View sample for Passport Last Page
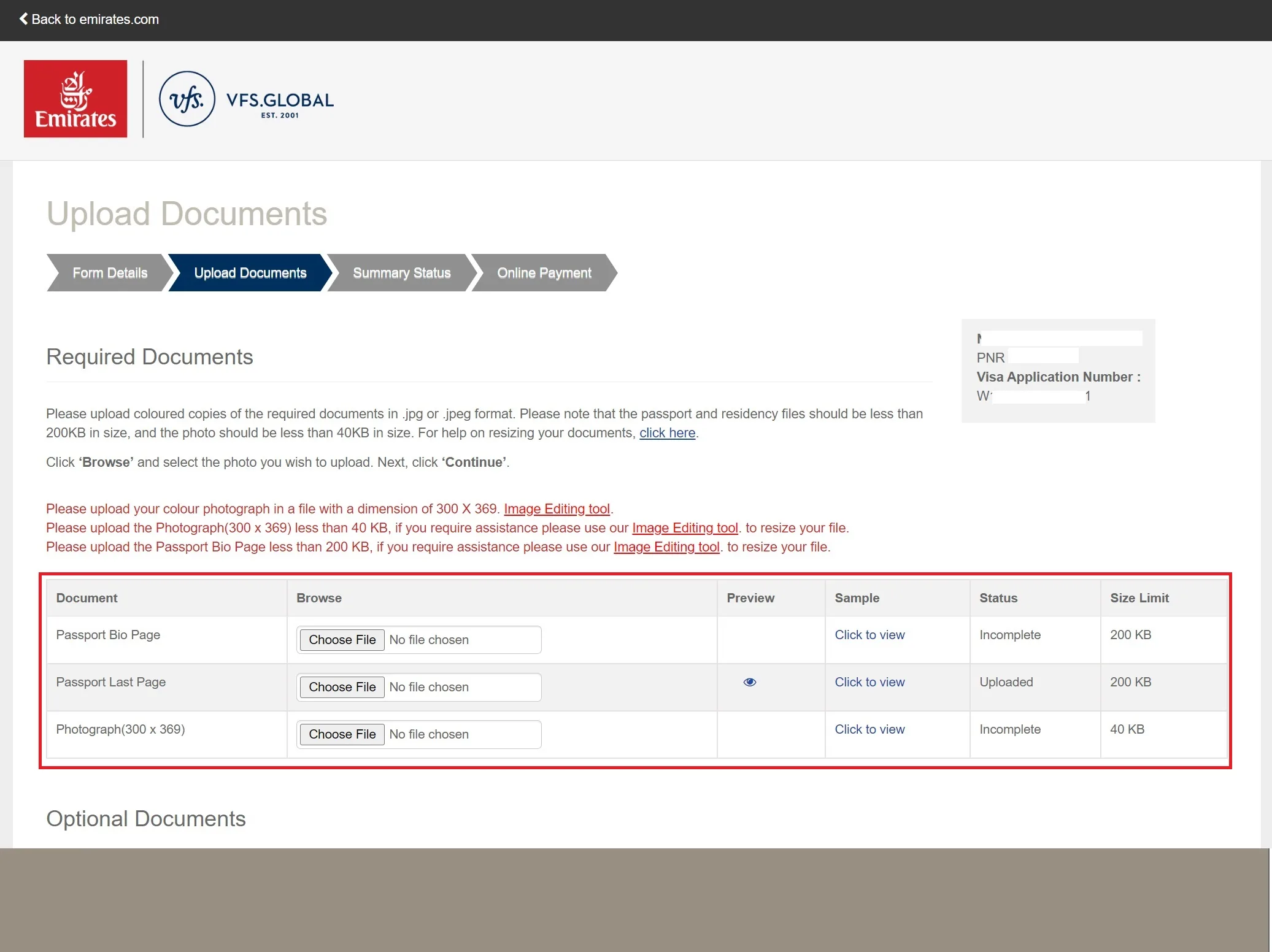Viewport: 1272px width, 952px height. tap(869, 682)
